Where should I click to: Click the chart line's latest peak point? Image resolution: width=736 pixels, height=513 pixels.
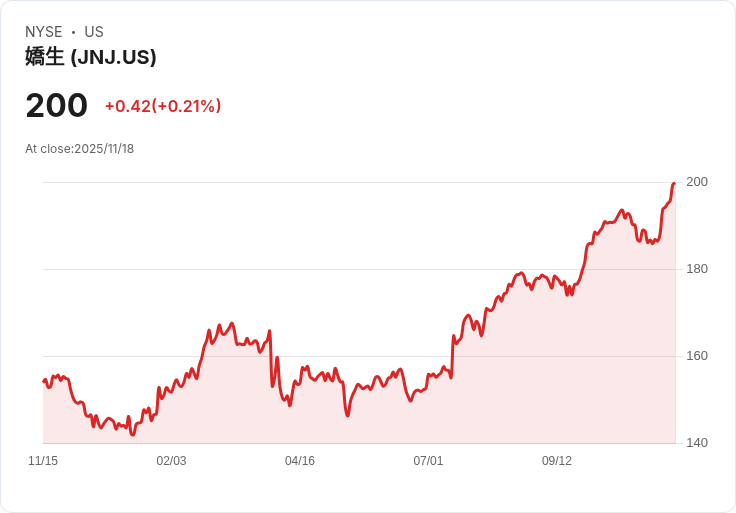[x=674, y=184]
